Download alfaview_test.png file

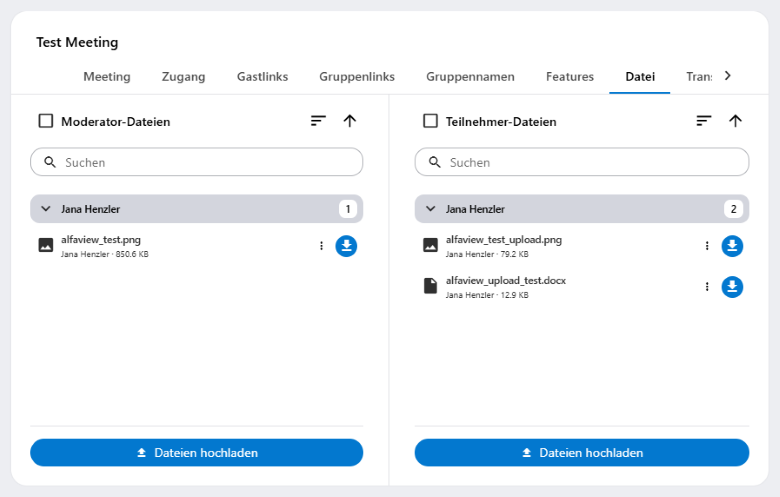346,246
